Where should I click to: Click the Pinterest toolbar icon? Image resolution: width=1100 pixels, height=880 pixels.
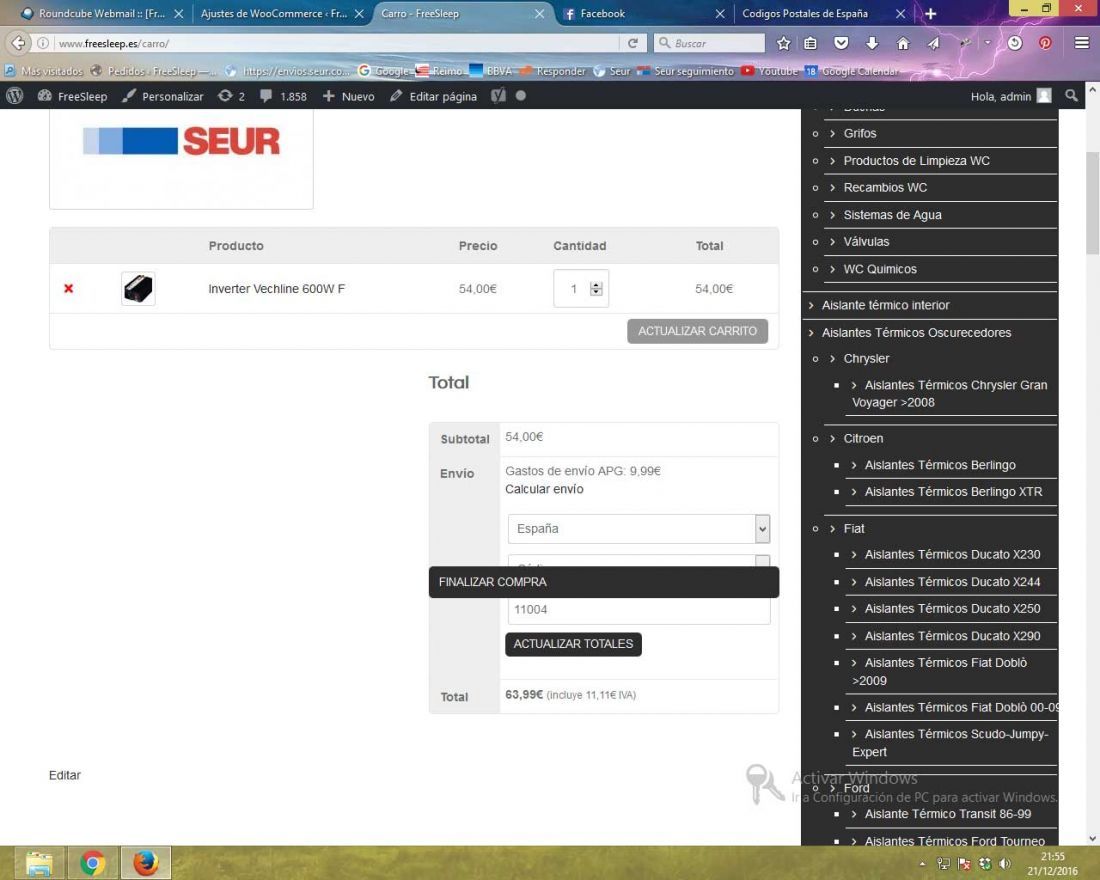pos(1045,43)
